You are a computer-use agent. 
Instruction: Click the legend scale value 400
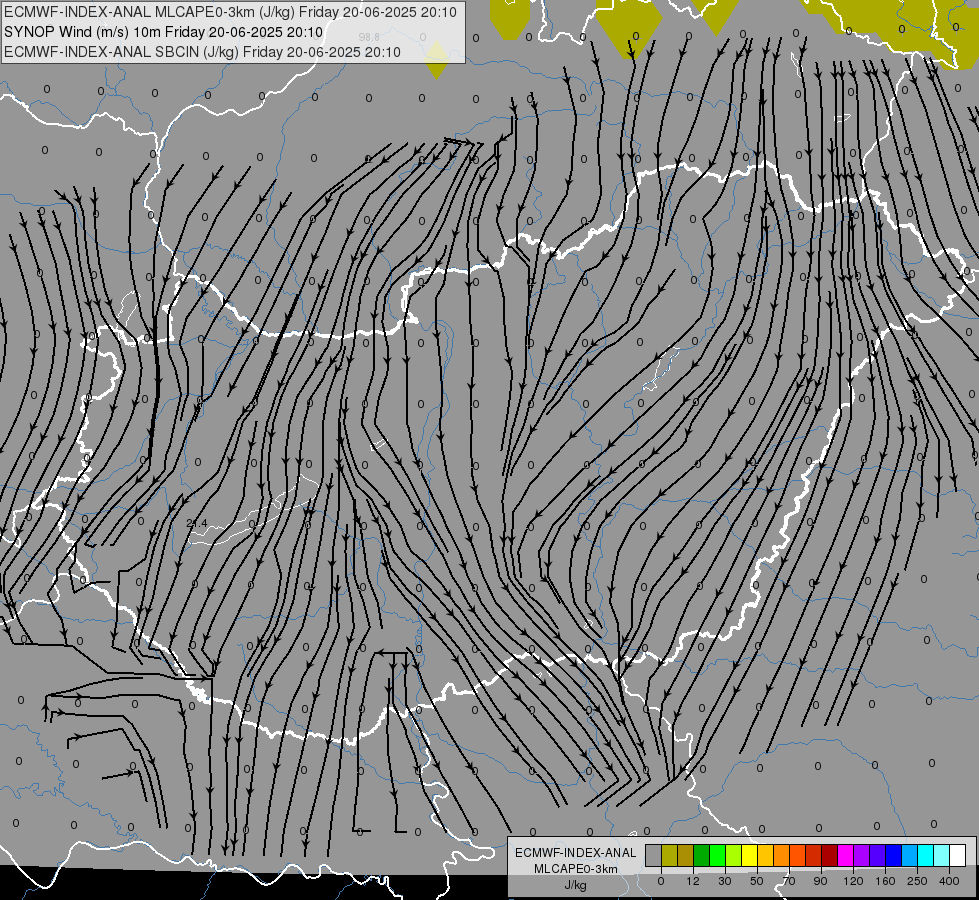(x=949, y=881)
